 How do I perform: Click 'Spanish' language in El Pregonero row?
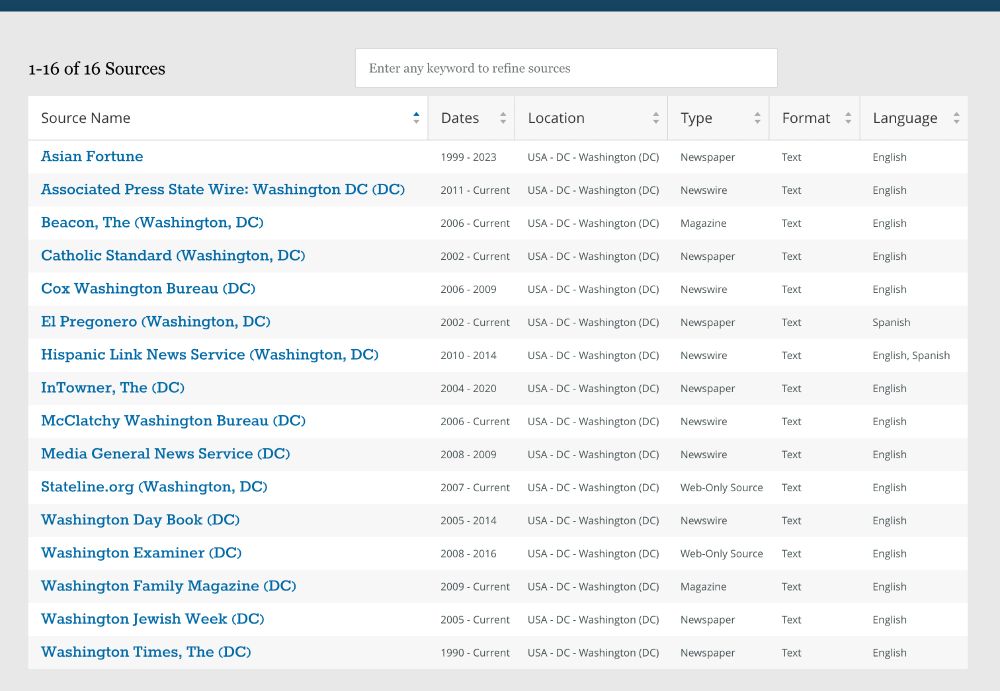coord(891,322)
